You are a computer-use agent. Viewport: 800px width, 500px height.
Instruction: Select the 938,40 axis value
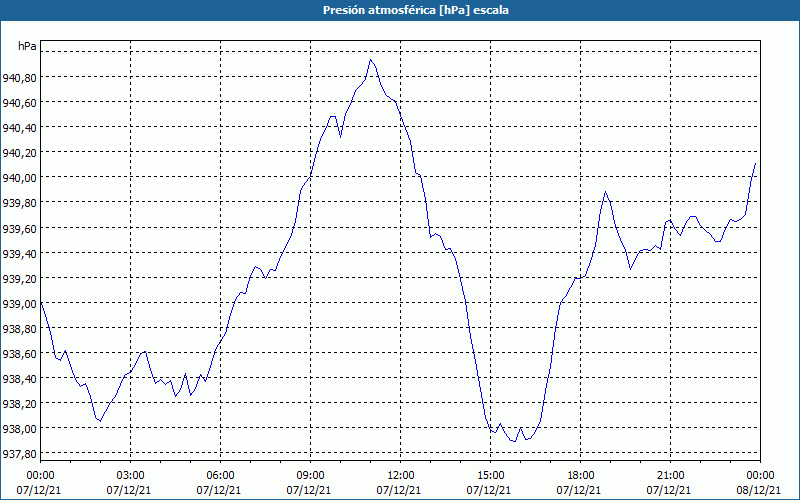click(19, 379)
